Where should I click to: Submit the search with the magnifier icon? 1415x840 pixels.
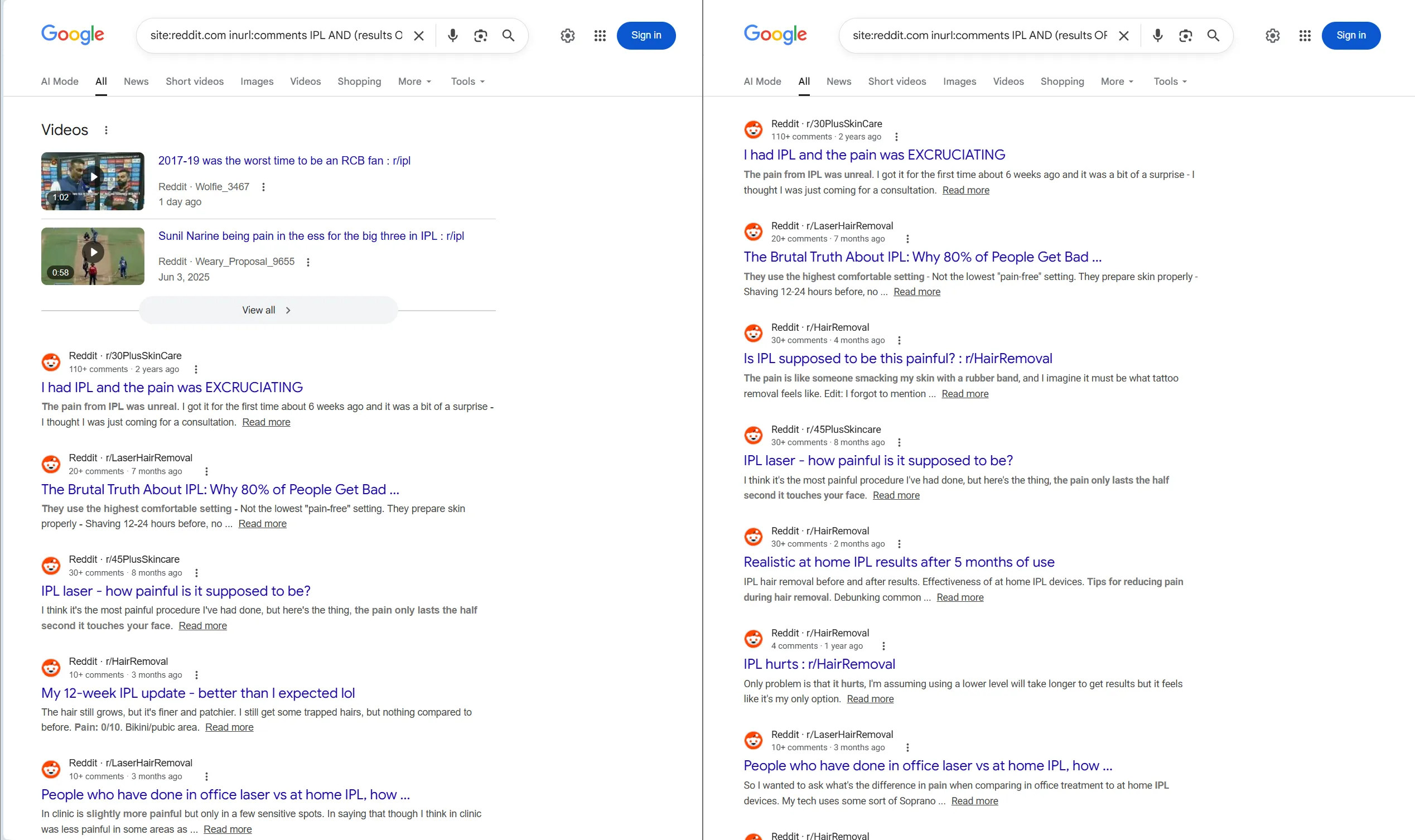pos(508,35)
